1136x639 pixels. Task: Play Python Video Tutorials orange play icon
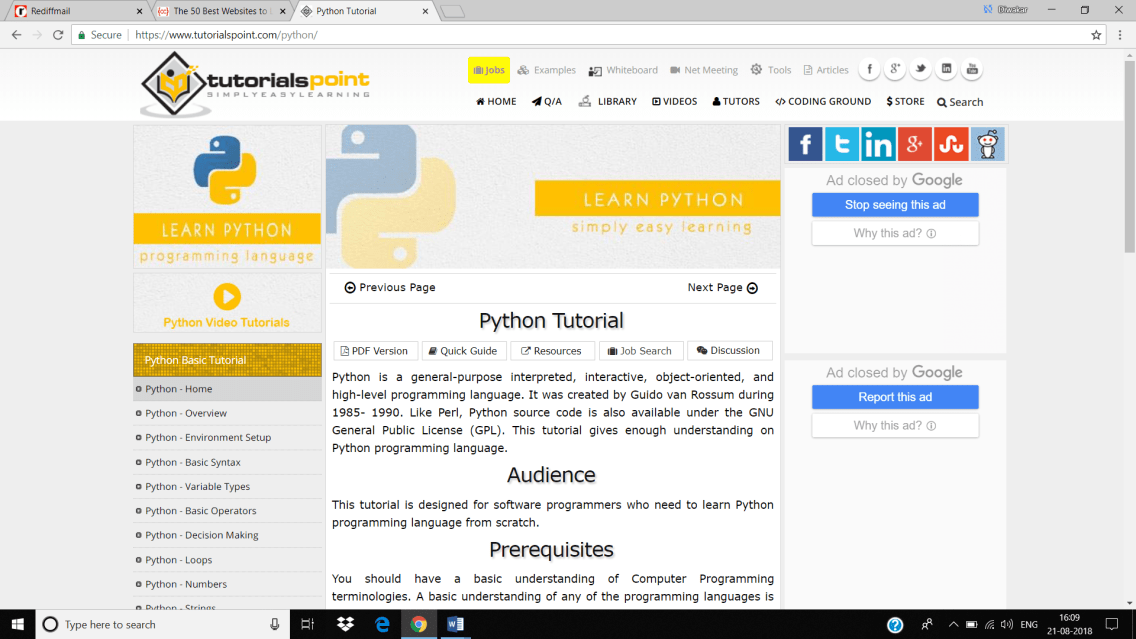coord(227,296)
